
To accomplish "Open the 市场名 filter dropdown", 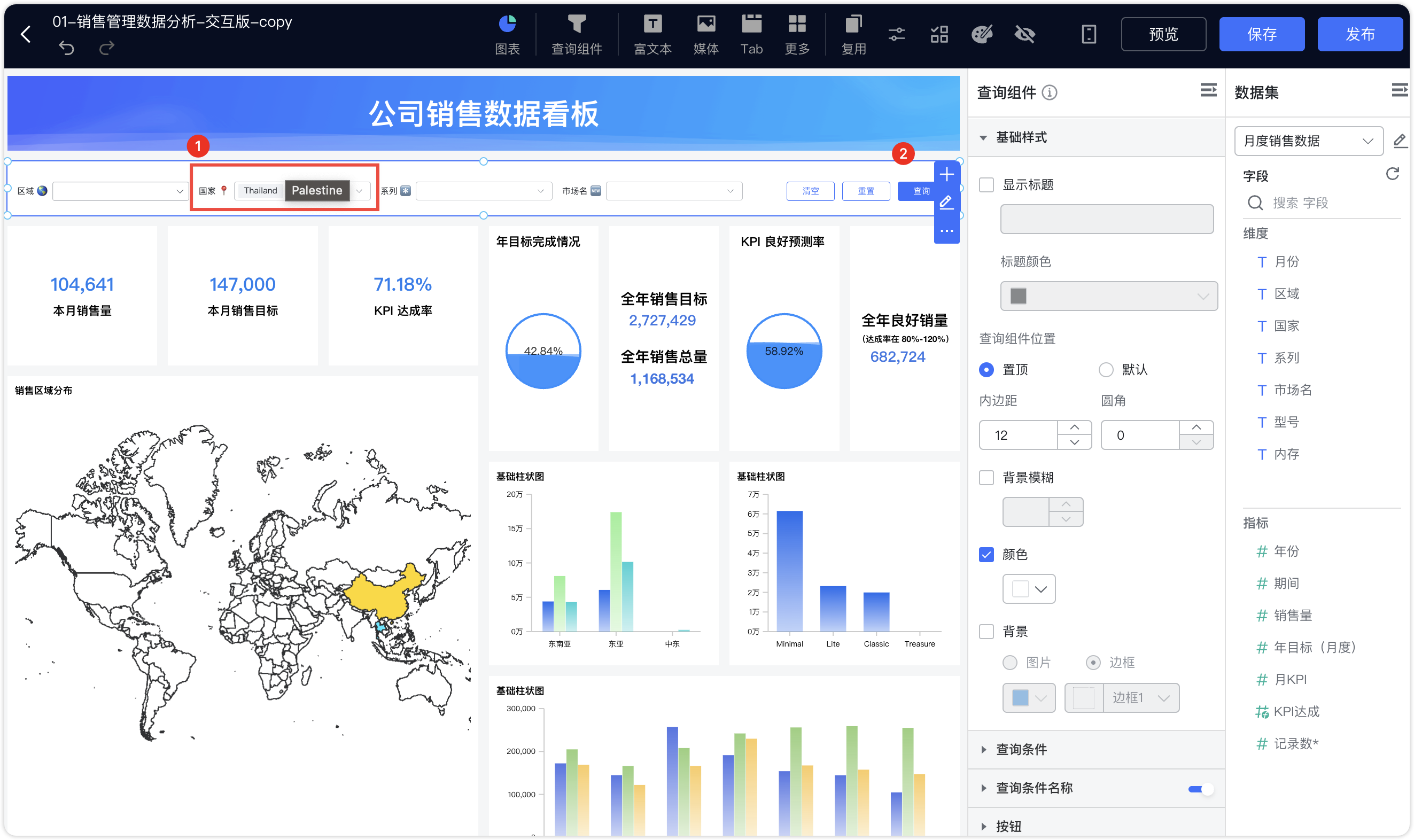I will pos(674,191).
